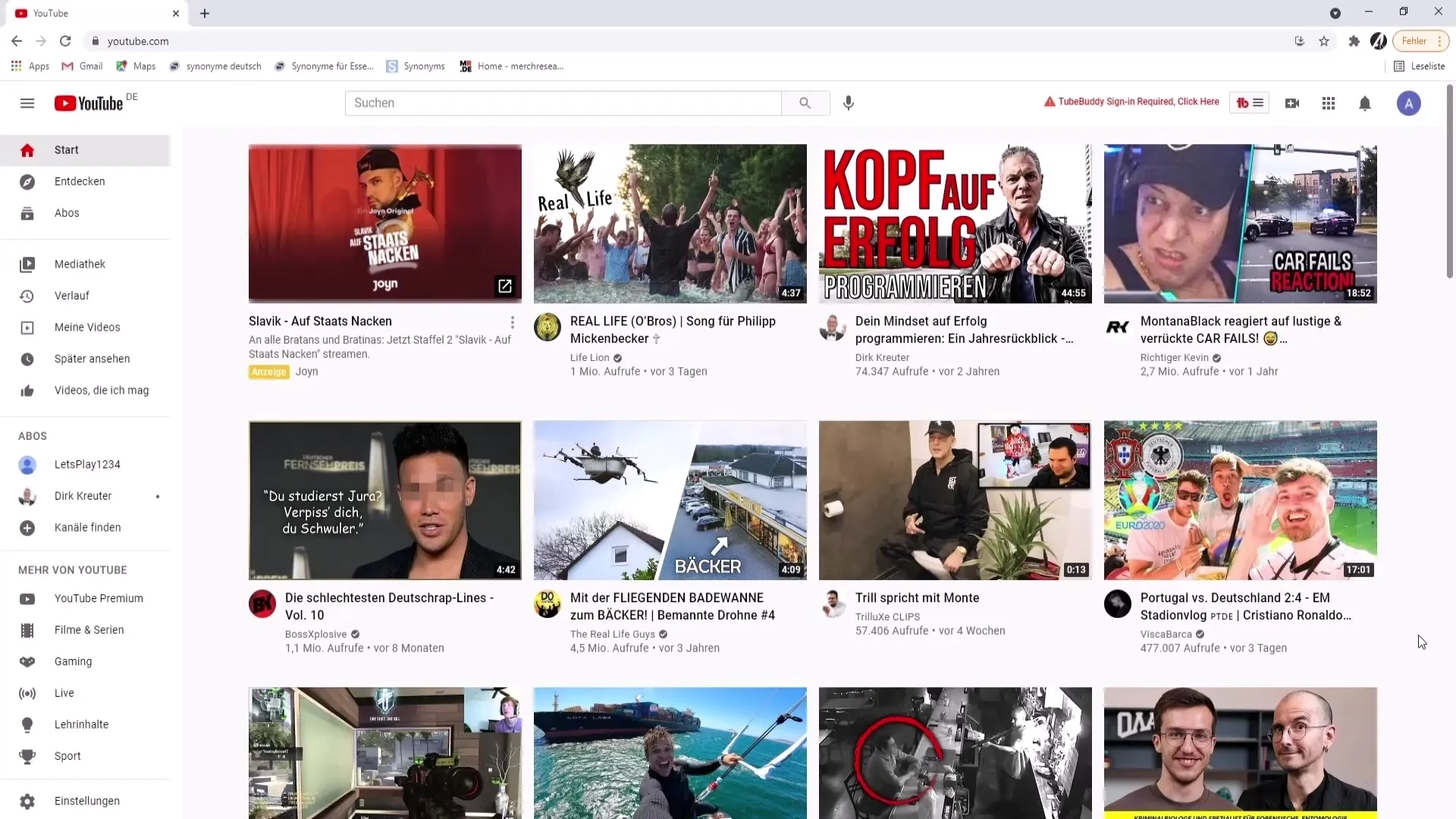Play fliegende Badewanne Bäcker thumbnail
Image resolution: width=1456 pixels, height=819 pixels.
pos(670,500)
